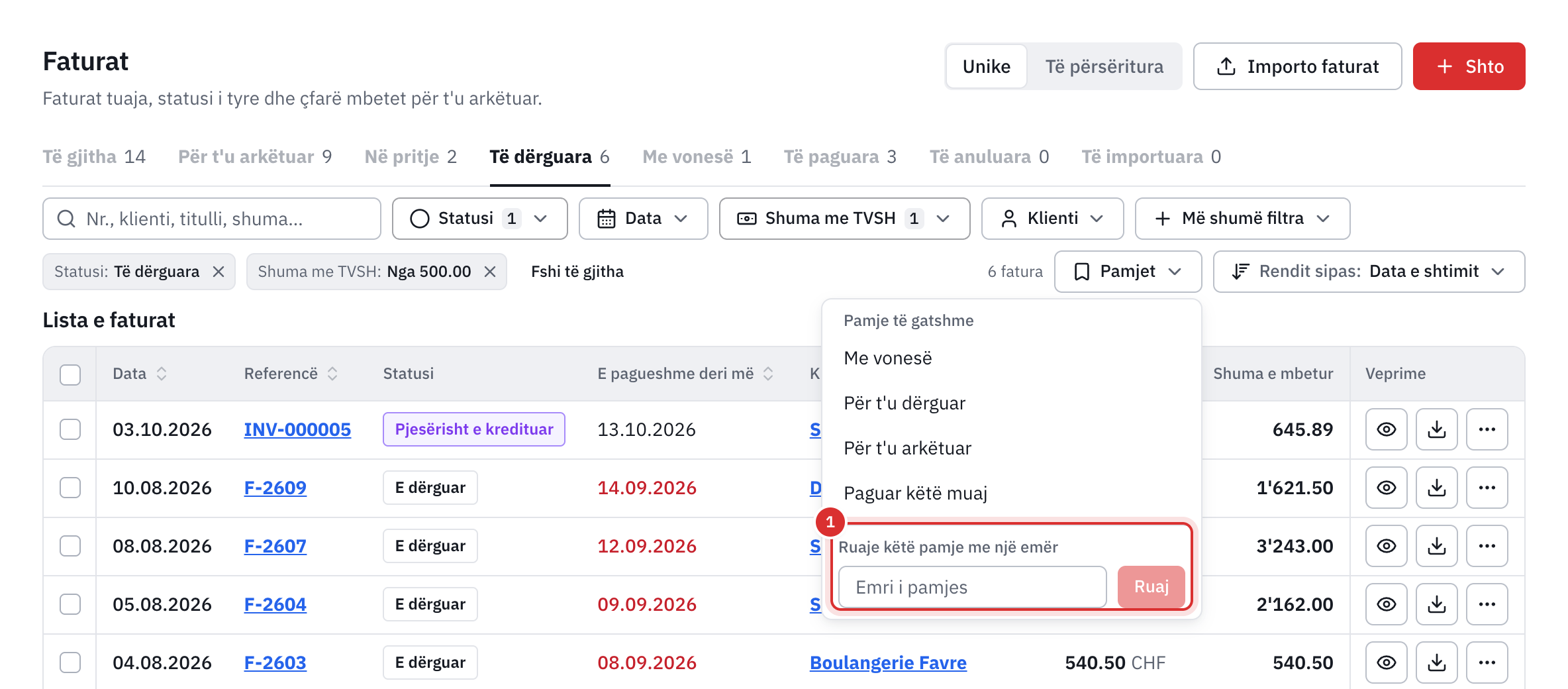The image size is (1568, 689).
Task: Sort by the Data column arrows
Action: [162, 374]
